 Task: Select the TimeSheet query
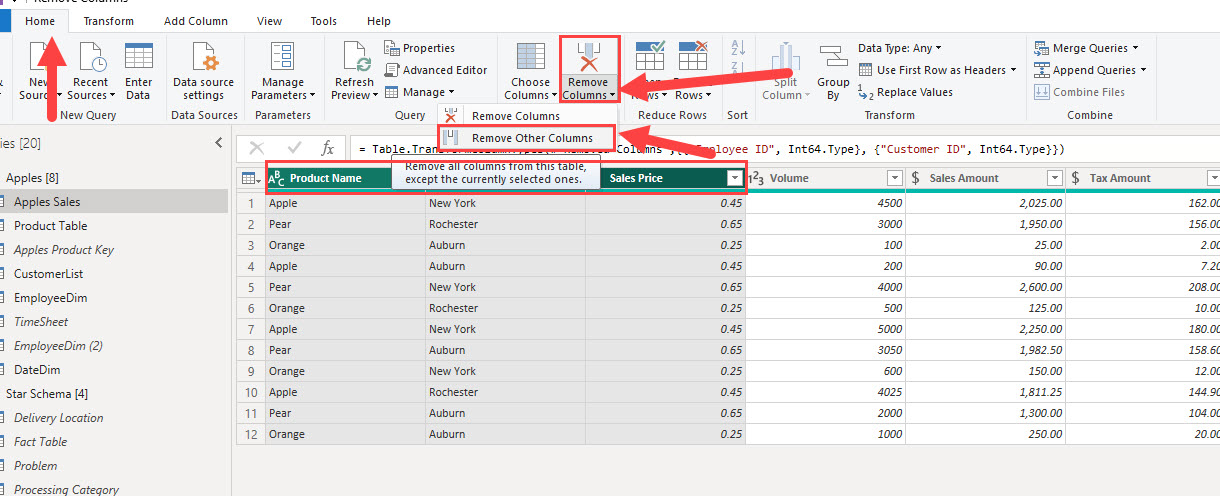pyautogui.click(x=41, y=322)
